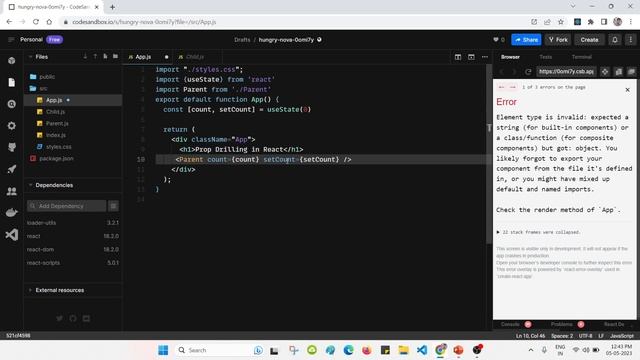Open the Deployment rocket icon in sidebar
Image resolution: width=640 pixels, height=360 pixels.
pyautogui.click(x=11, y=169)
